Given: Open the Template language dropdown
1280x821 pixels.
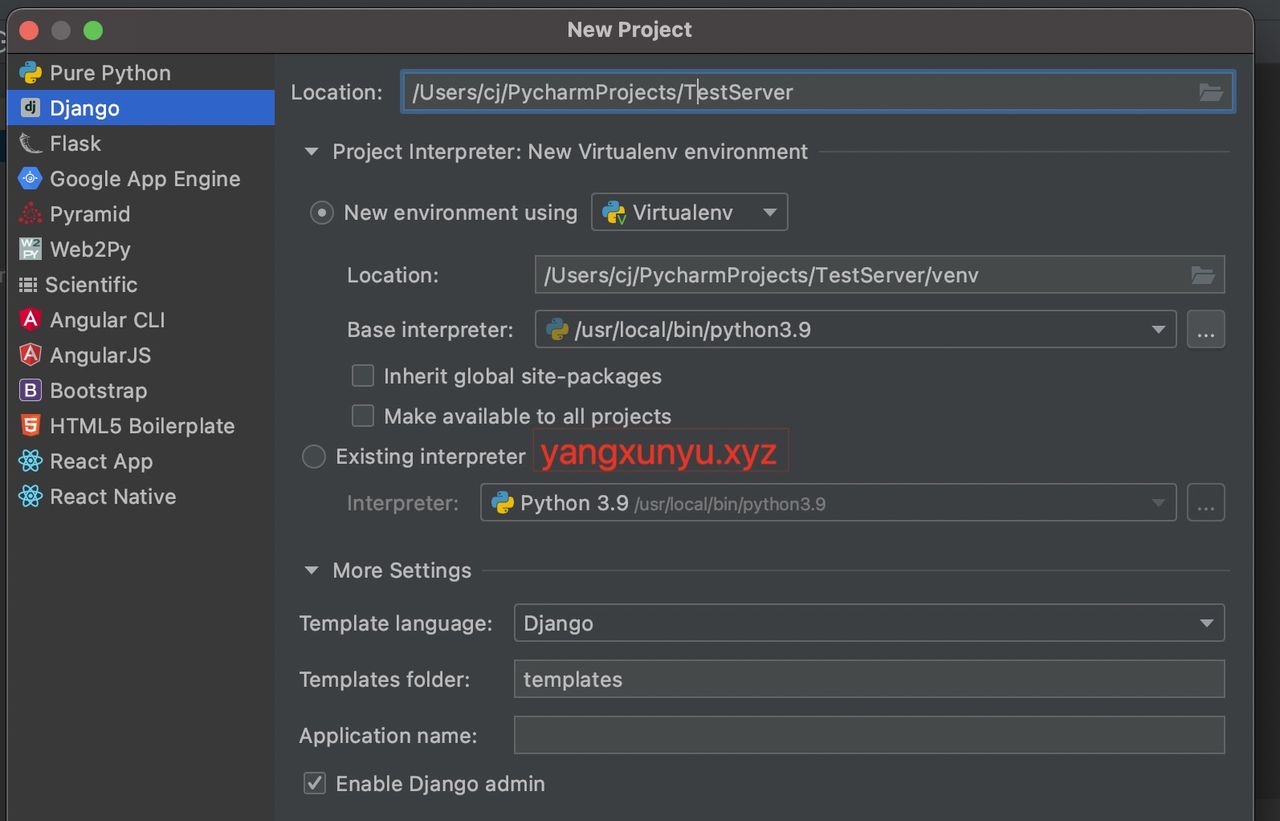Looking at the screenshot, I should pyautogui.click(x=868, y=623).
